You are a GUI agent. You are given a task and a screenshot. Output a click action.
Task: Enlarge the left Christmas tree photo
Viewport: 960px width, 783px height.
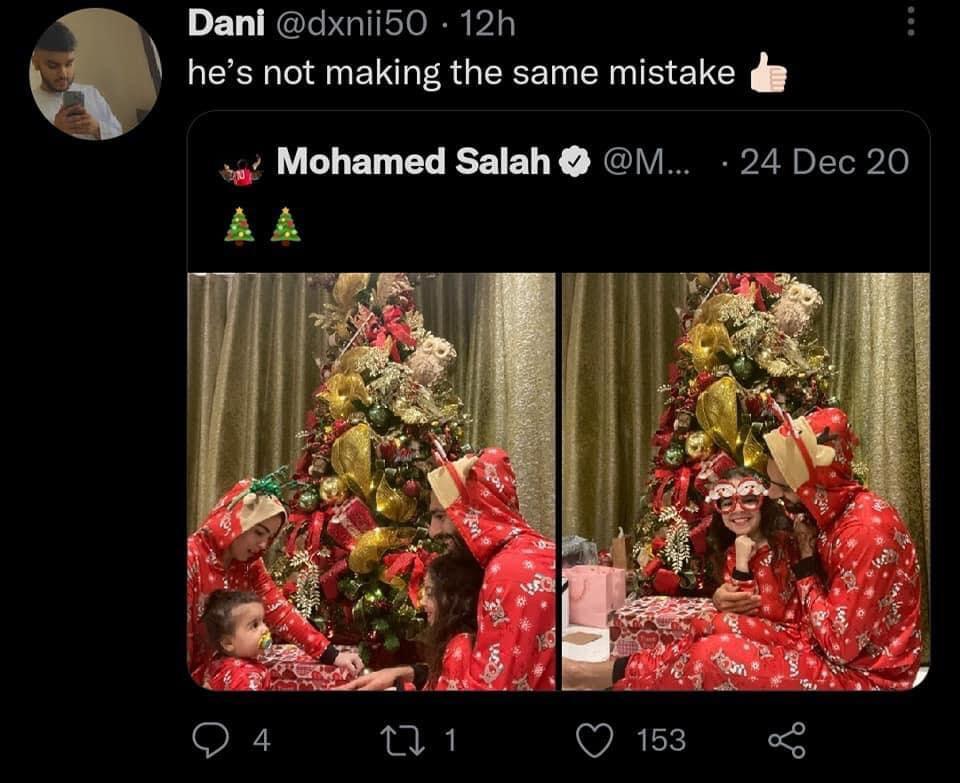(371, 481)
